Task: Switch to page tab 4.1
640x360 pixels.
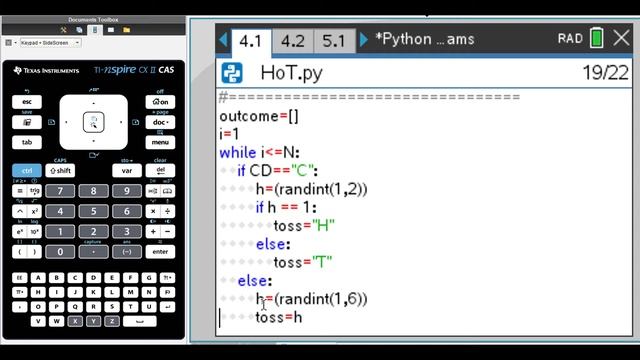Action: pos(251,41)
